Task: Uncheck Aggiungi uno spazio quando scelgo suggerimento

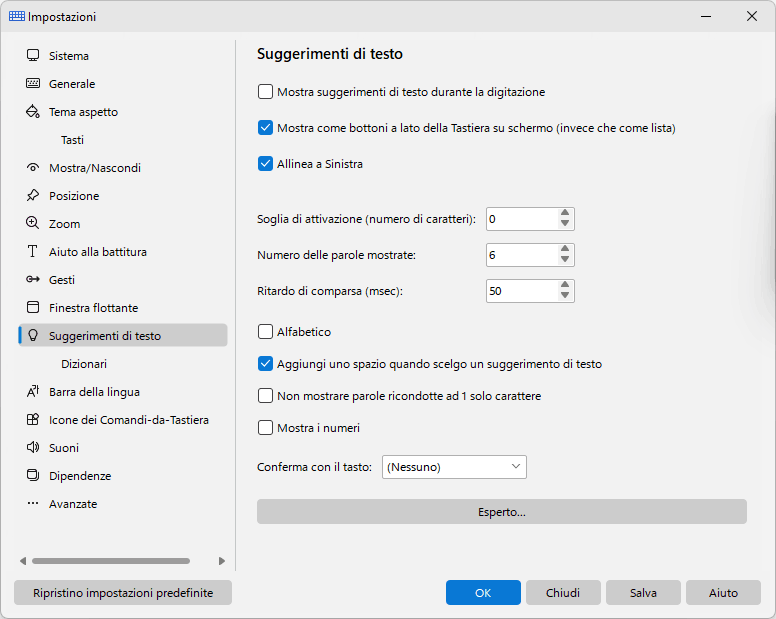Action: tap(265, 364)
